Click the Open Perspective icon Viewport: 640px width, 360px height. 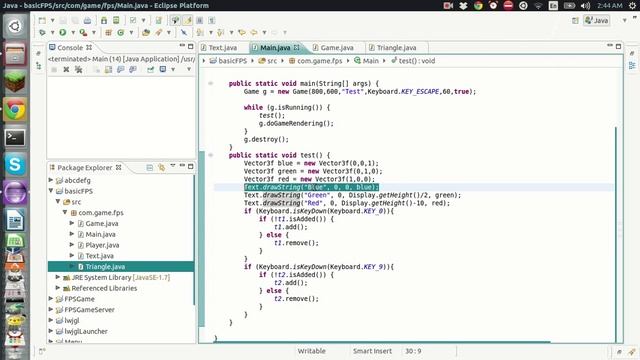tap(575, 20)
